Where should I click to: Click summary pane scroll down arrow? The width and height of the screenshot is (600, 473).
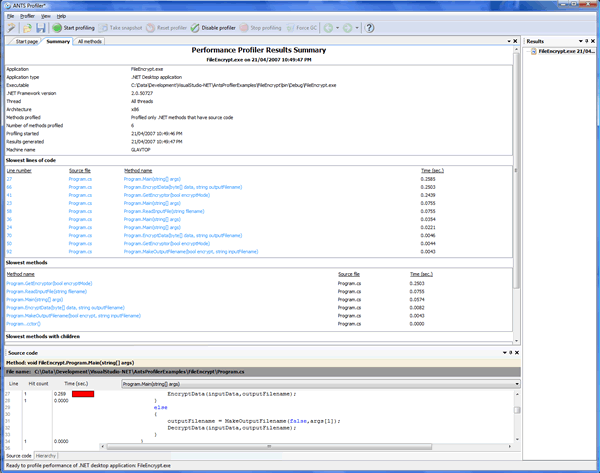click(x=516, y=341)
